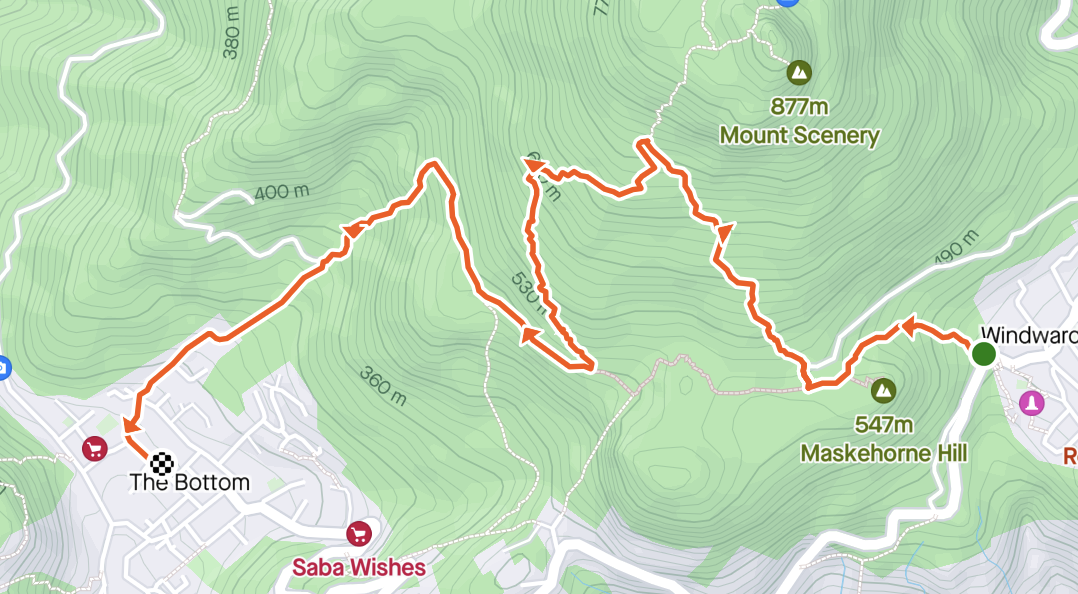
Task: Click the Windwardside town label
Action: (x=1028, y=335)
